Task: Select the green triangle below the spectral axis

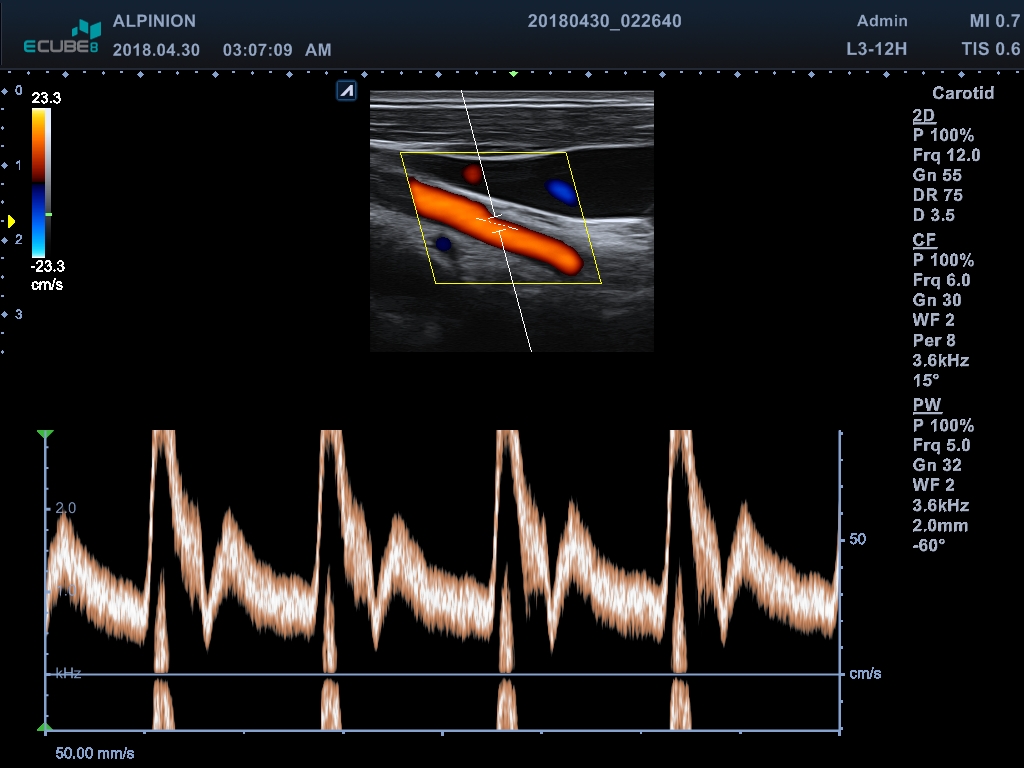Action: point(45,728)
